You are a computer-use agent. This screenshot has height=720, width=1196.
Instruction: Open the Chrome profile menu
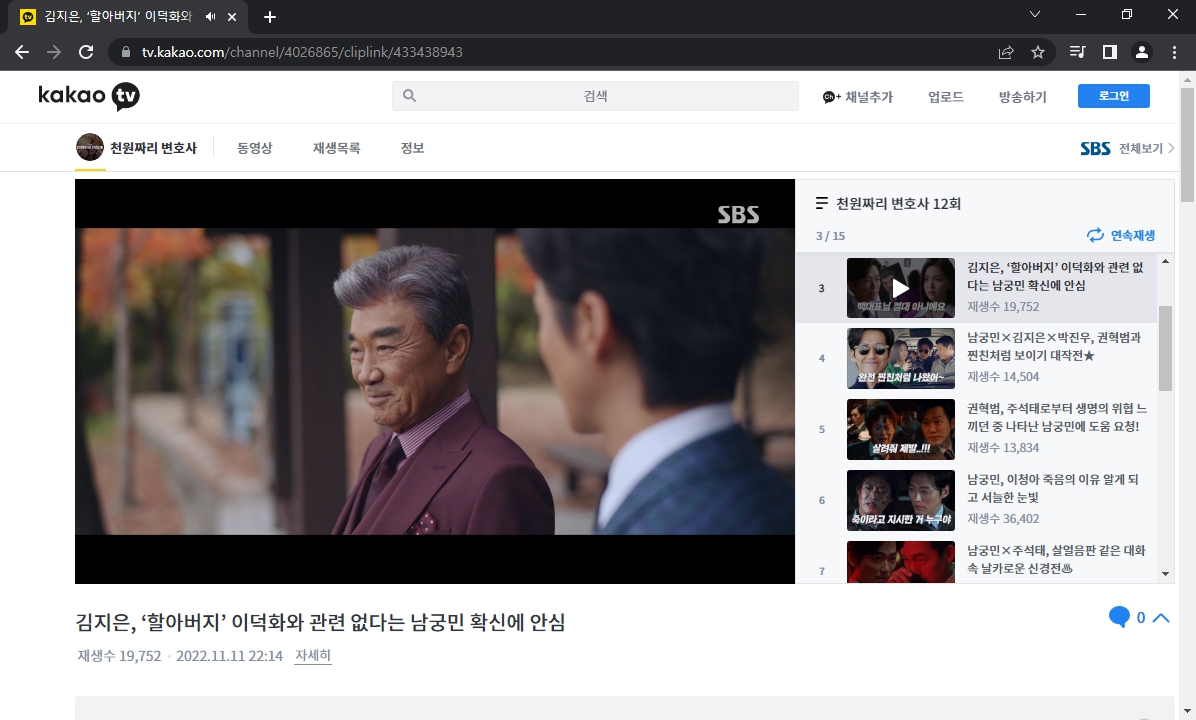click(1142, 52)
